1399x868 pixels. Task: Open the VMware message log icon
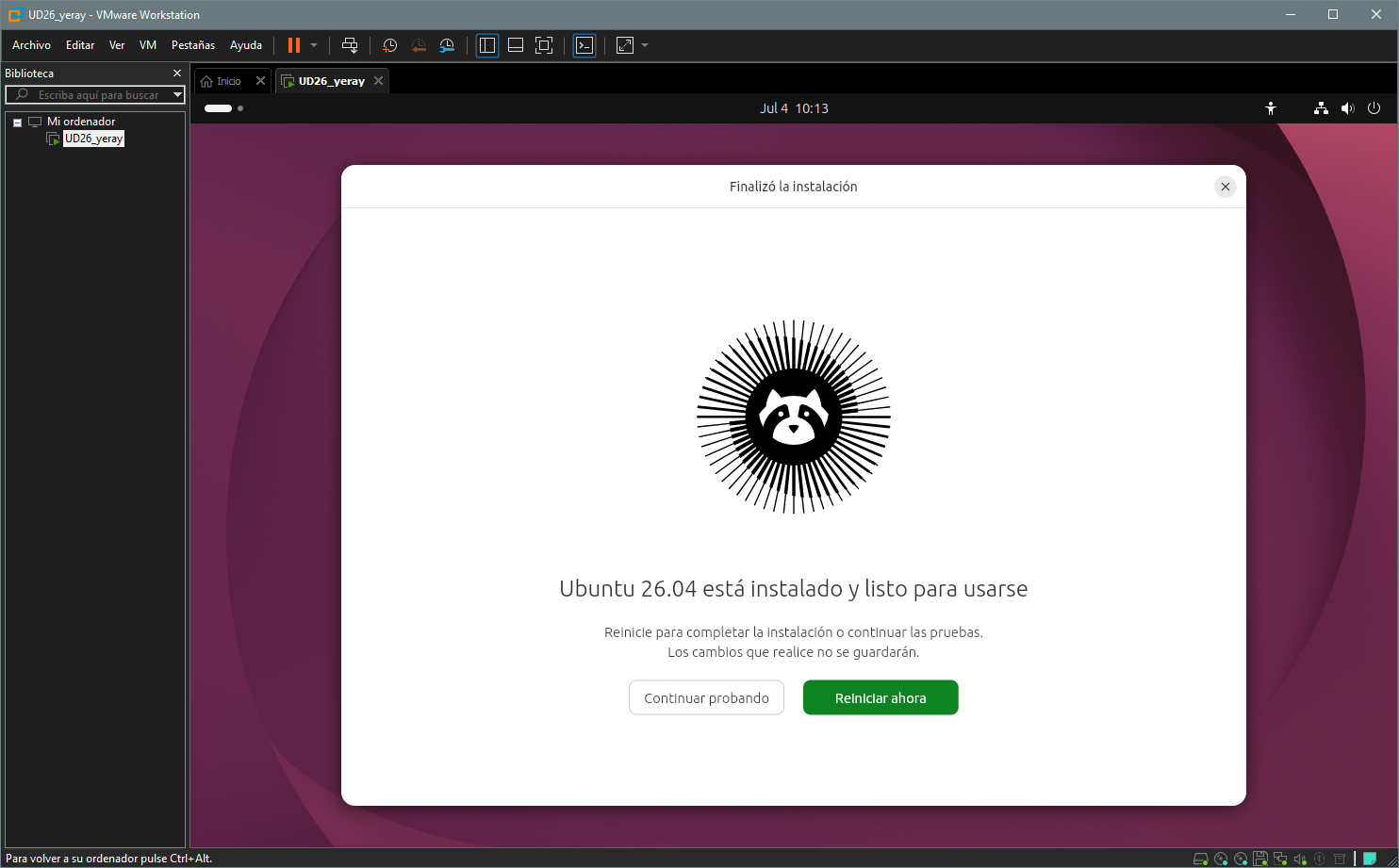[1370, 859]
